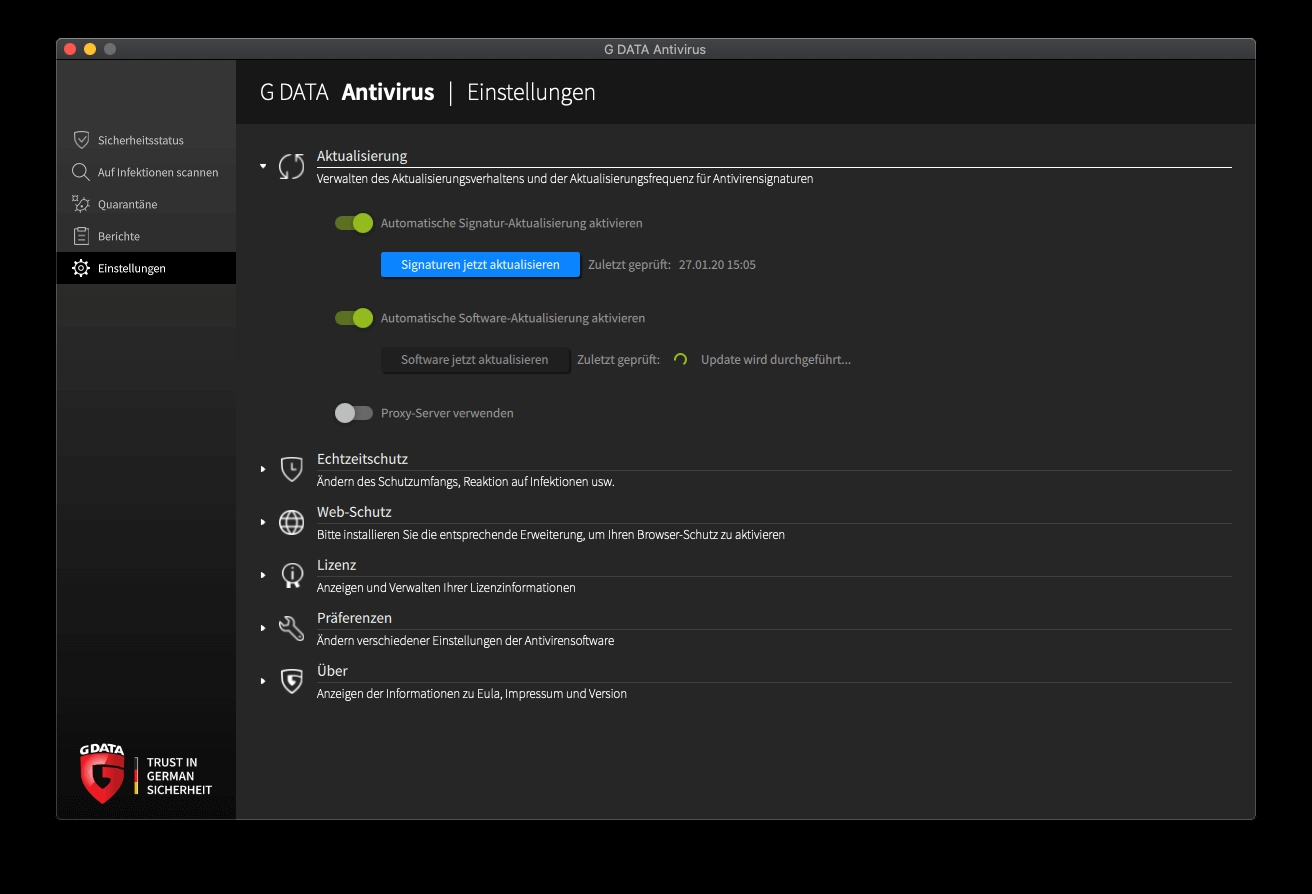The image size is (1312, 894).
Task: Click the Aktualisierung refresh arrows icon
Action: point(291,167)
